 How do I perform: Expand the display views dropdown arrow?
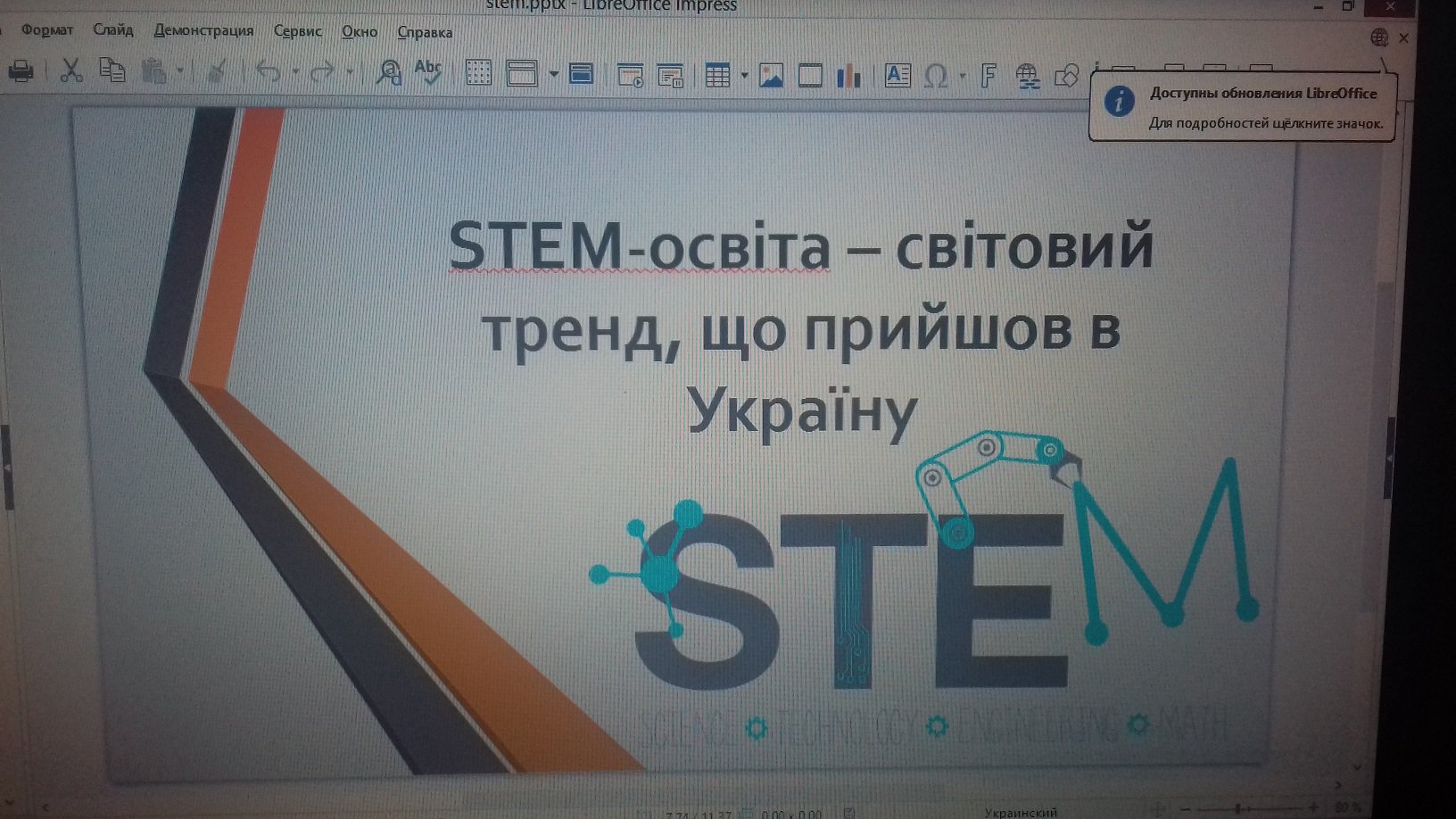pos(553,74)
